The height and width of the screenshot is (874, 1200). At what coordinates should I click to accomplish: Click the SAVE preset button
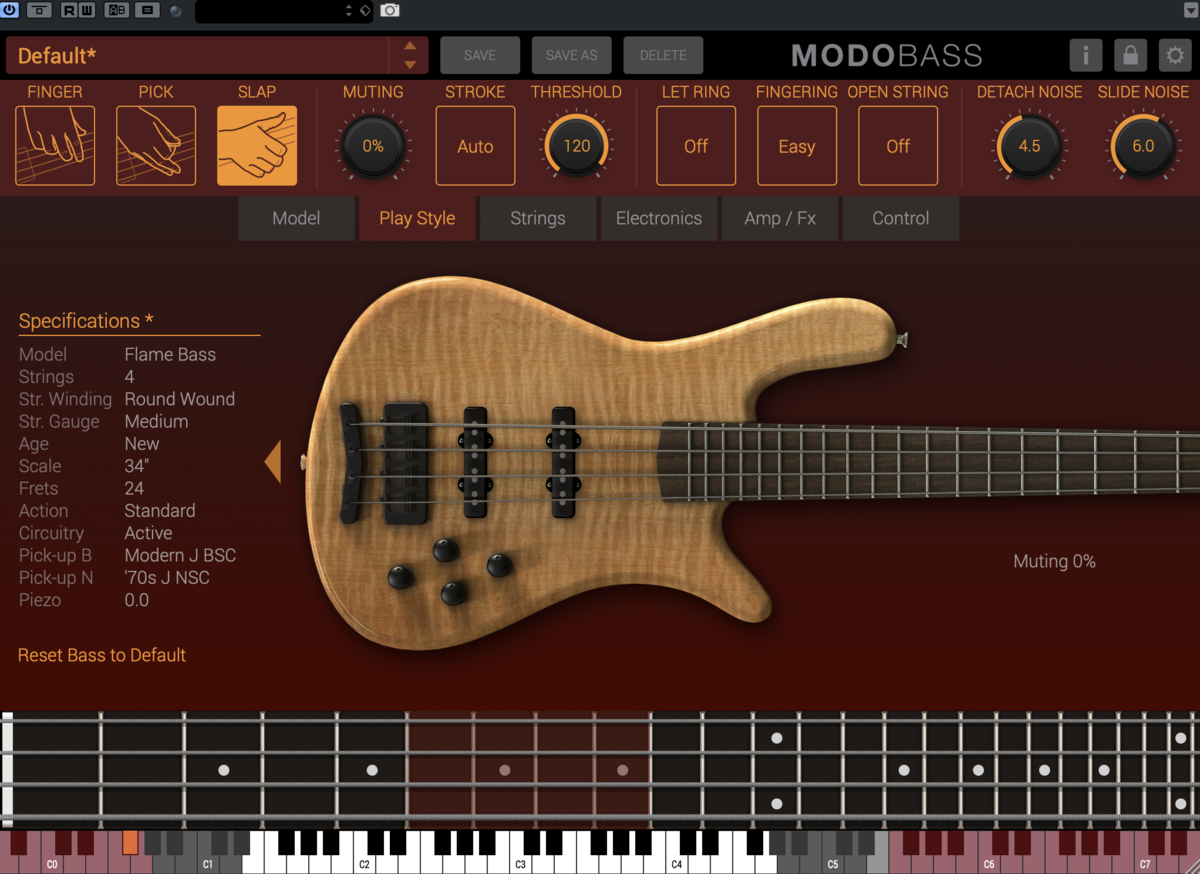[480, 55]
